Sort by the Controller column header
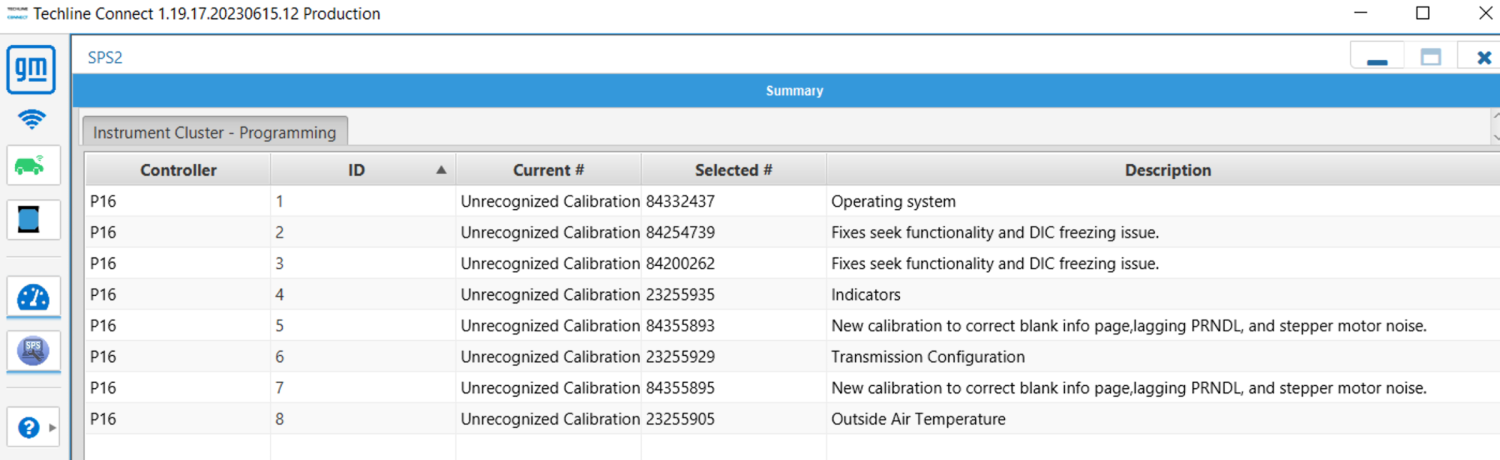Screen dimensions: 1500x460 (178, 170)
